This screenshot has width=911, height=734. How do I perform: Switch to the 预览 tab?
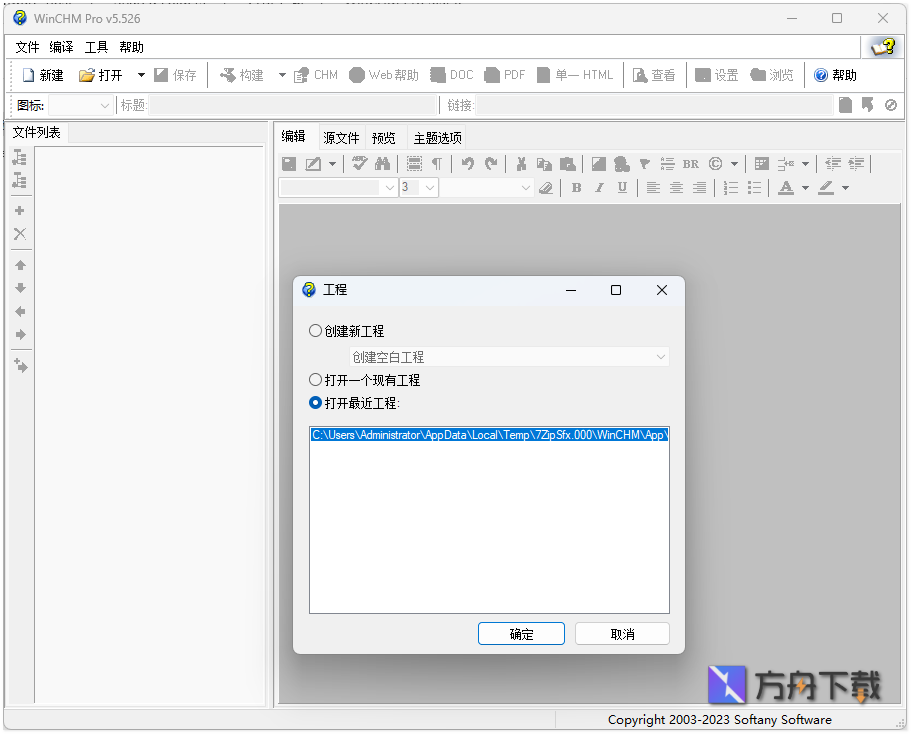pyautogui.click(x=383, y=137)
